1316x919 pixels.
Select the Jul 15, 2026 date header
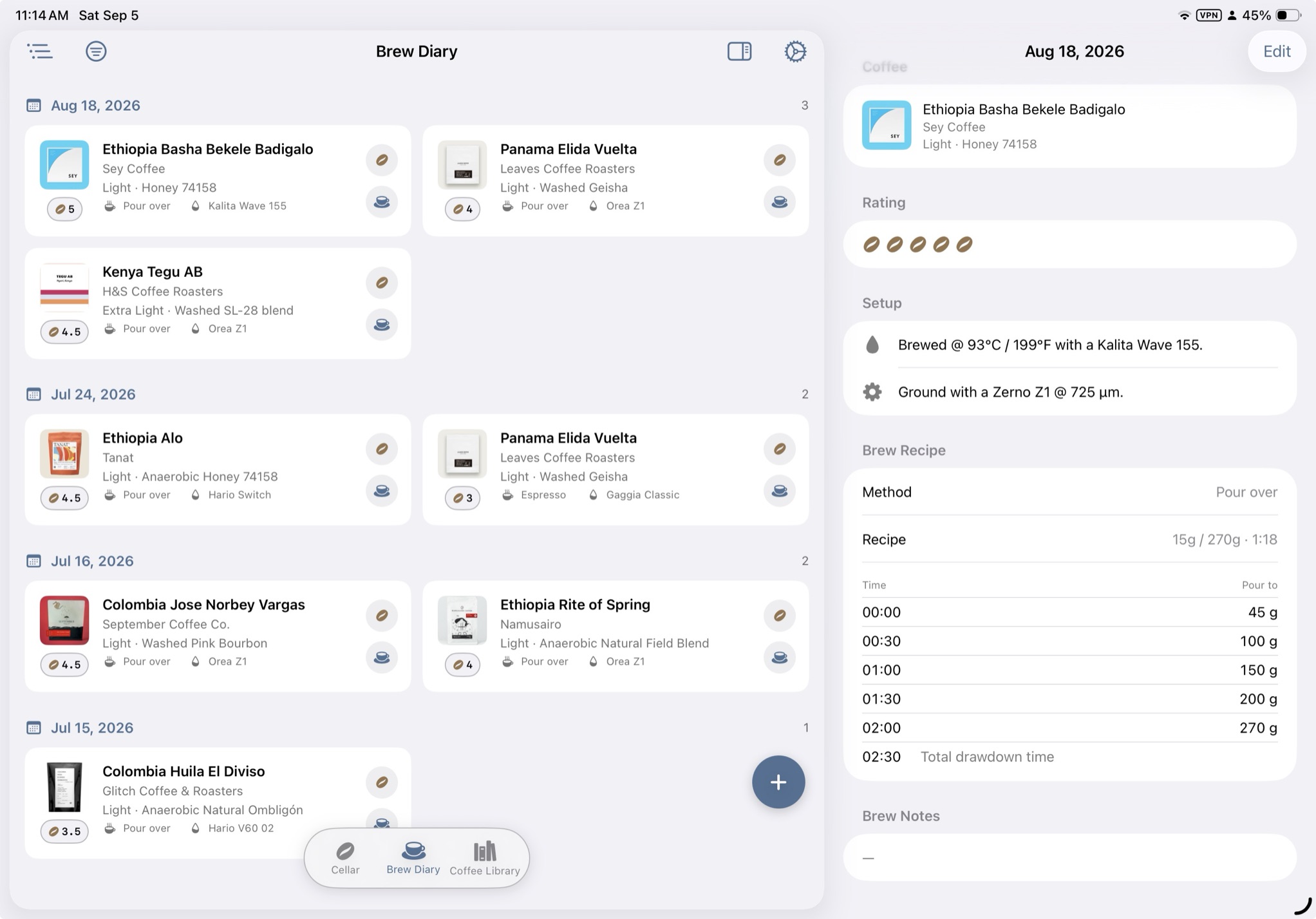[x=92, y=728]
